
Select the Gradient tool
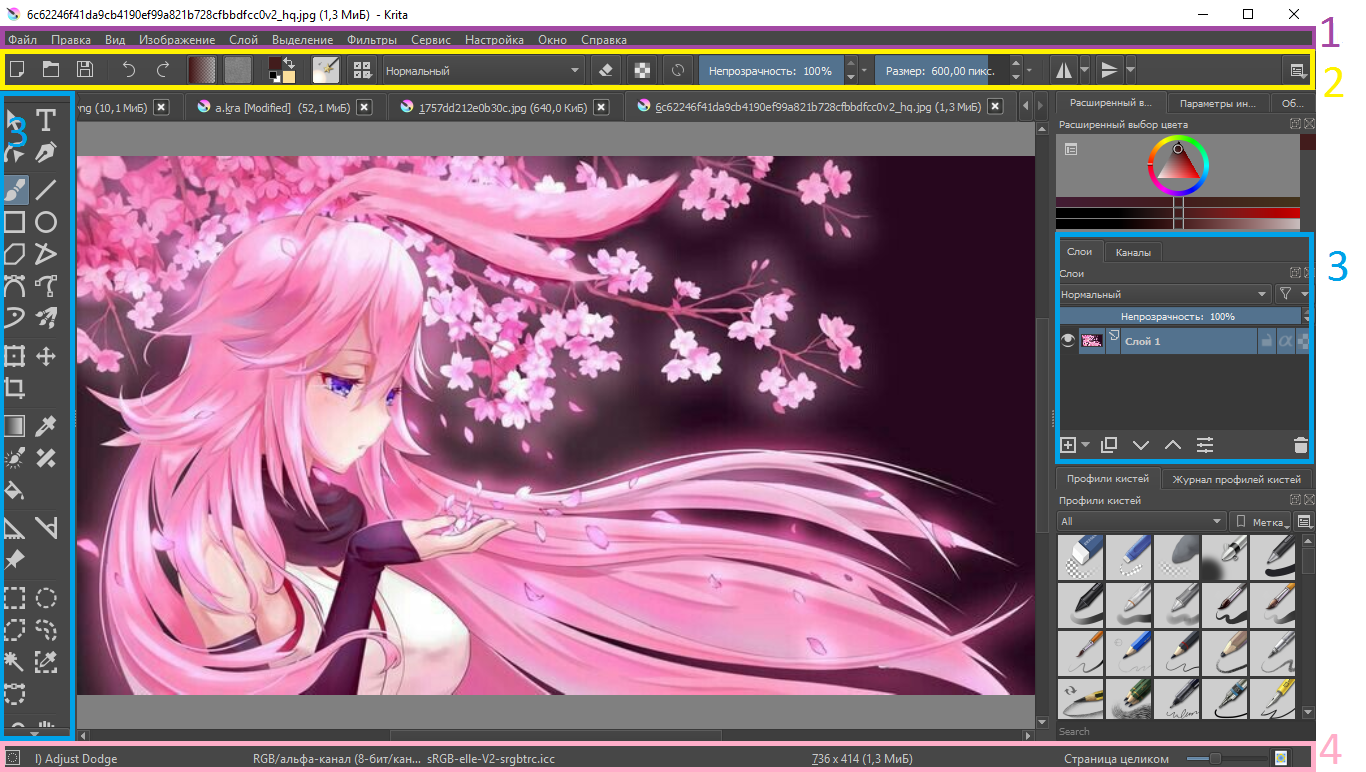(x=15, y=425)
